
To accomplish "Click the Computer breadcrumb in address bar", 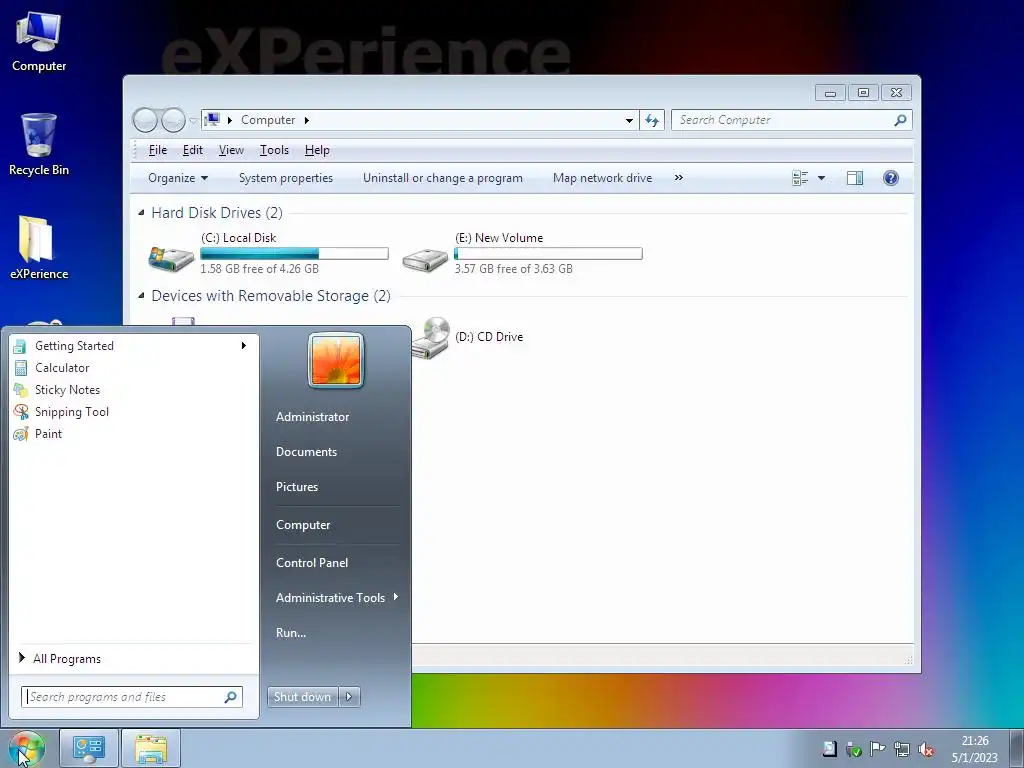I will 268,120.
